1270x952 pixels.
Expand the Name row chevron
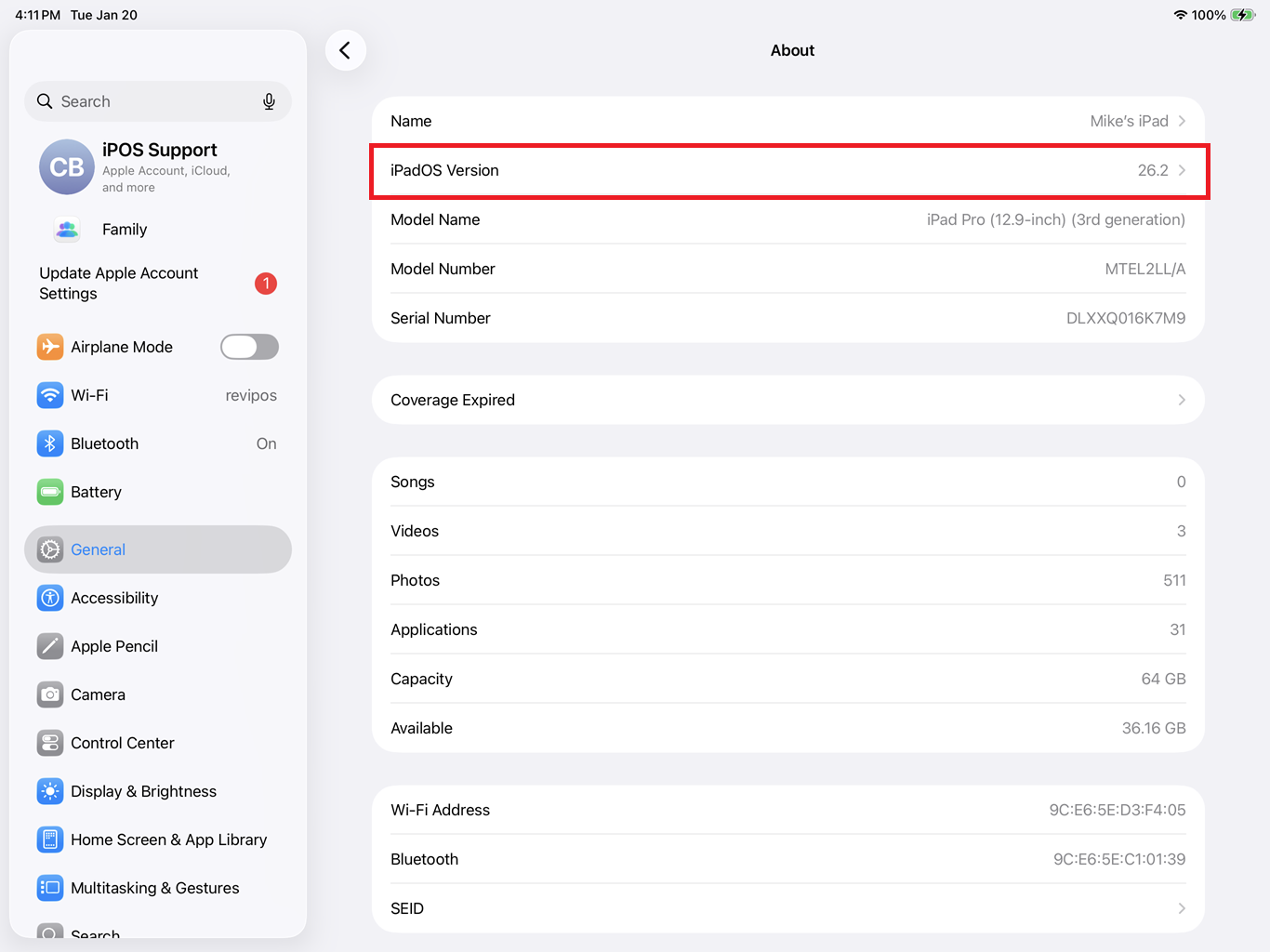click(x=1182, y=121)
